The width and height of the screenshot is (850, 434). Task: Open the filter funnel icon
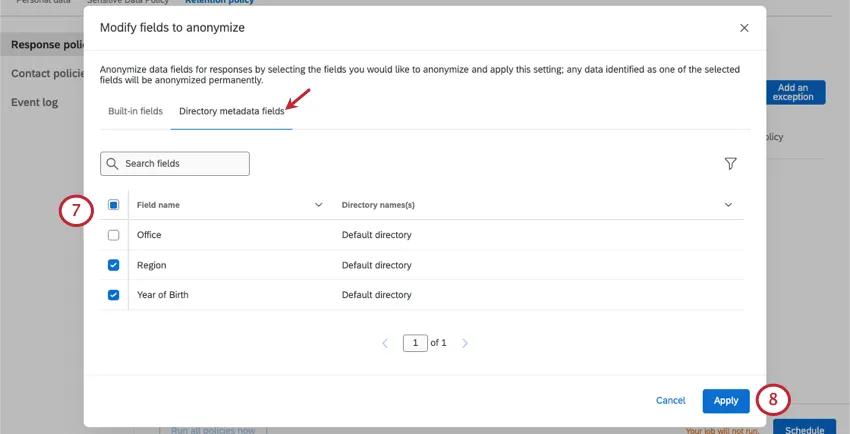(730, 164)
